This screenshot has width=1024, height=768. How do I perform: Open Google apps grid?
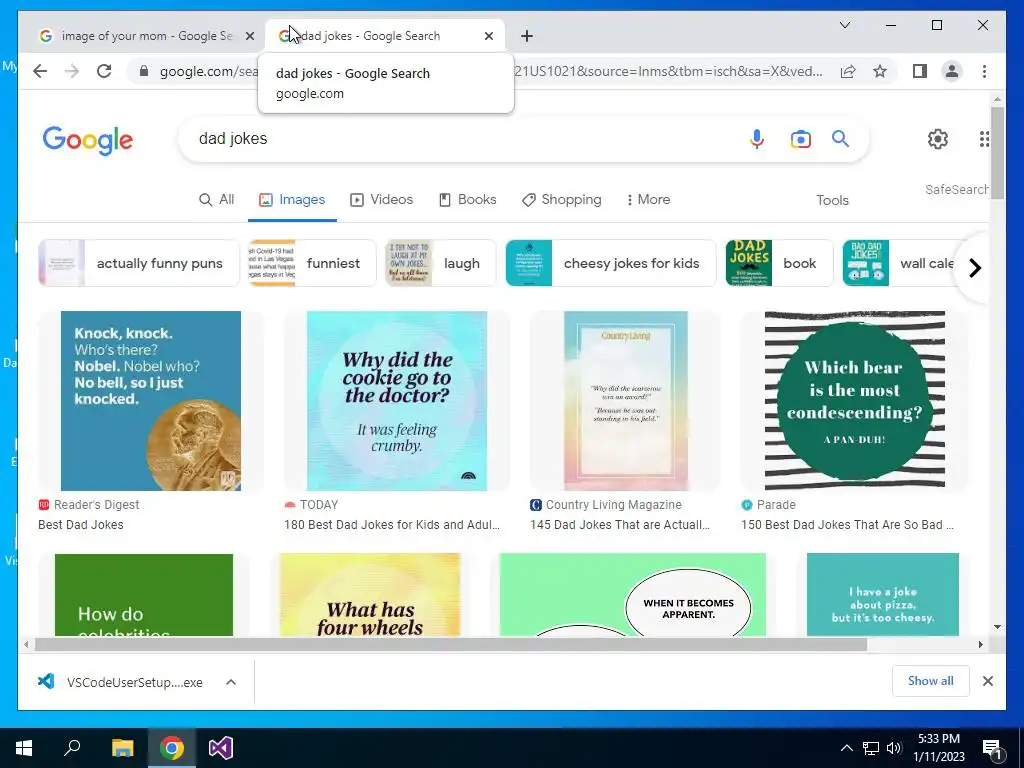(984, 138)
